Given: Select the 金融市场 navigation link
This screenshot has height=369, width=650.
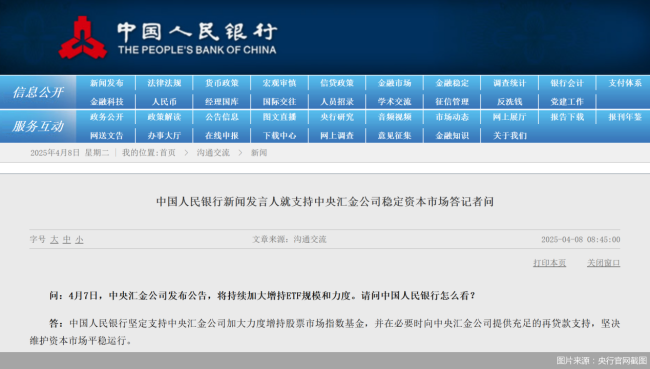Looking at the screenshot, I should click(x=394, y=83).
